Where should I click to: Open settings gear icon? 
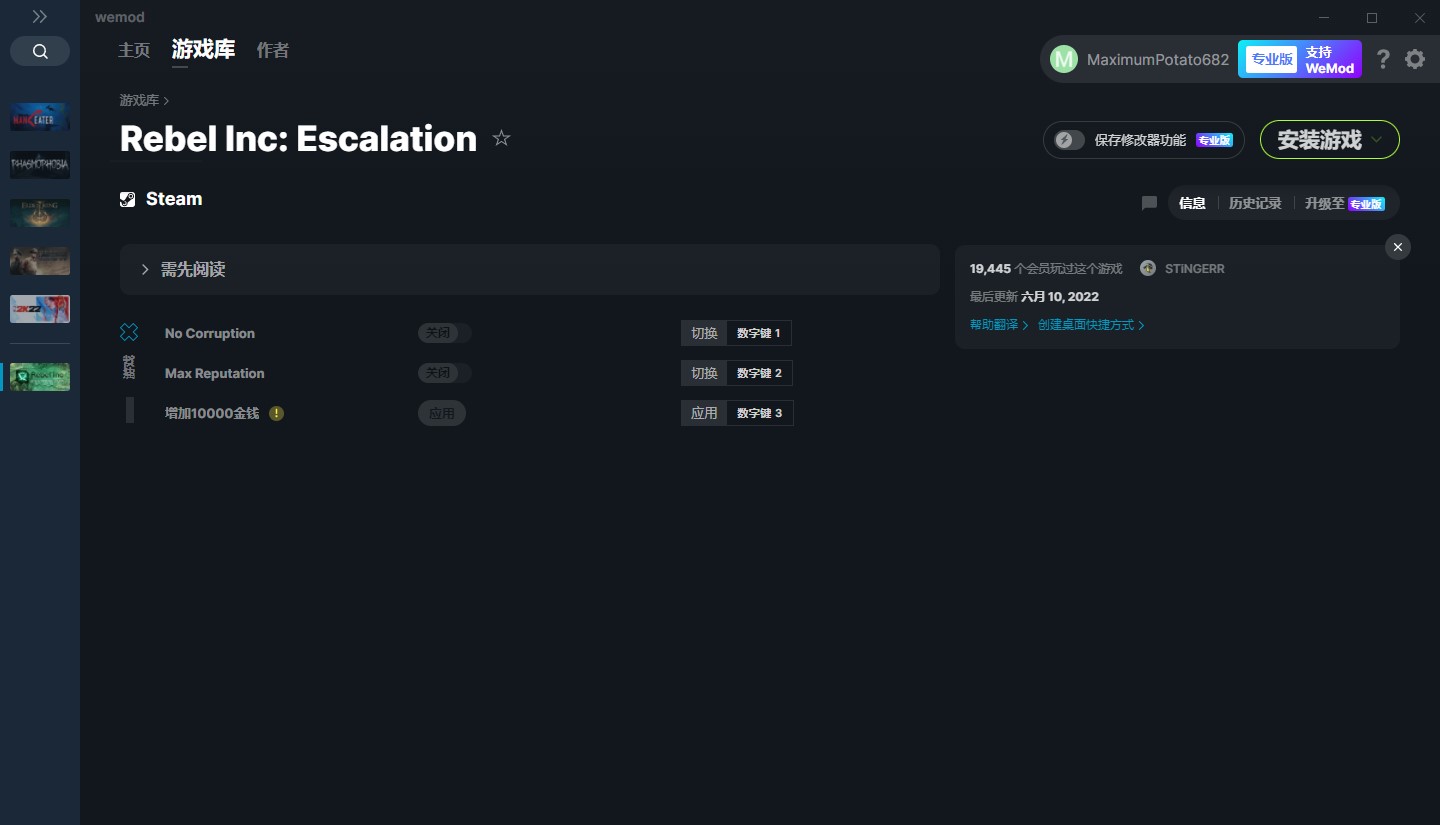pyautogui.click(x=1415, y=59)
